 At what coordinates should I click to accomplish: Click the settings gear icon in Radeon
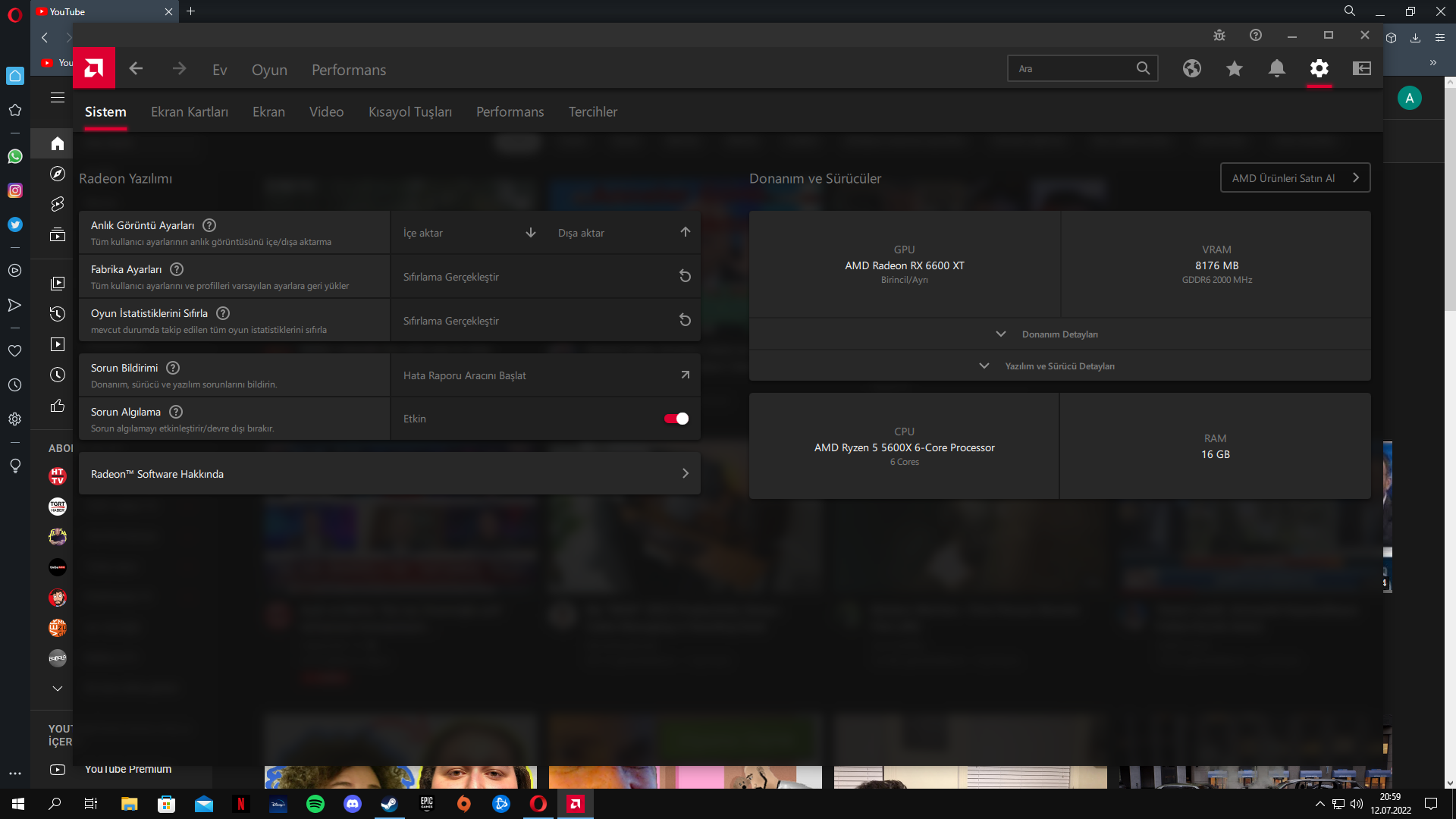point(1319,69)
